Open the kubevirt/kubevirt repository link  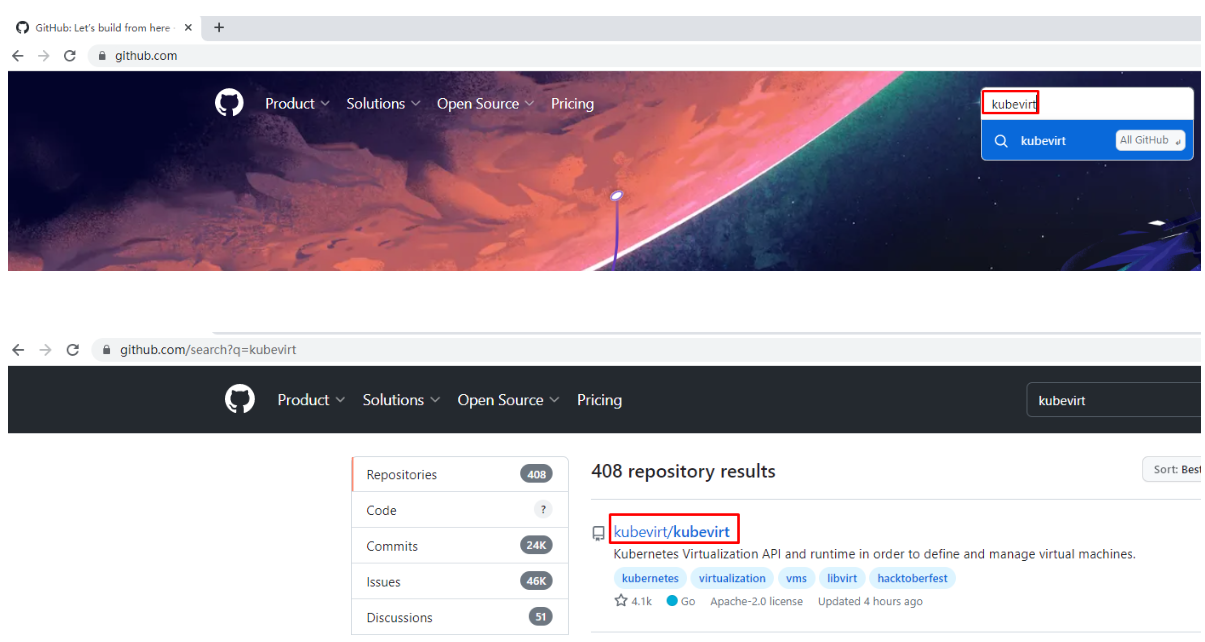pos(672,531)
